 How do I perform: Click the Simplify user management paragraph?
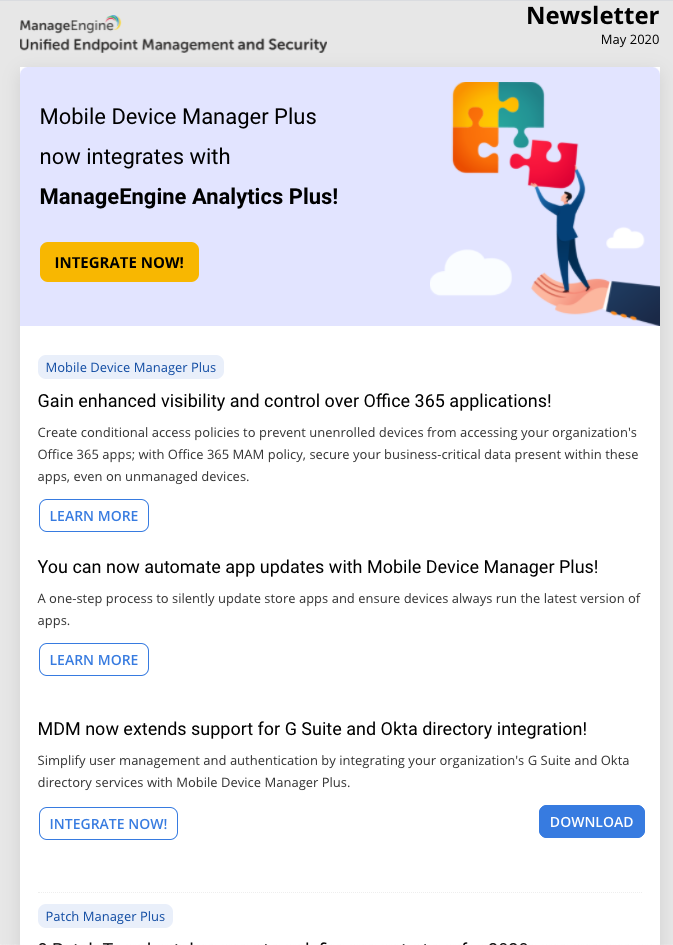pyautogui.click(x=333, y=771)
